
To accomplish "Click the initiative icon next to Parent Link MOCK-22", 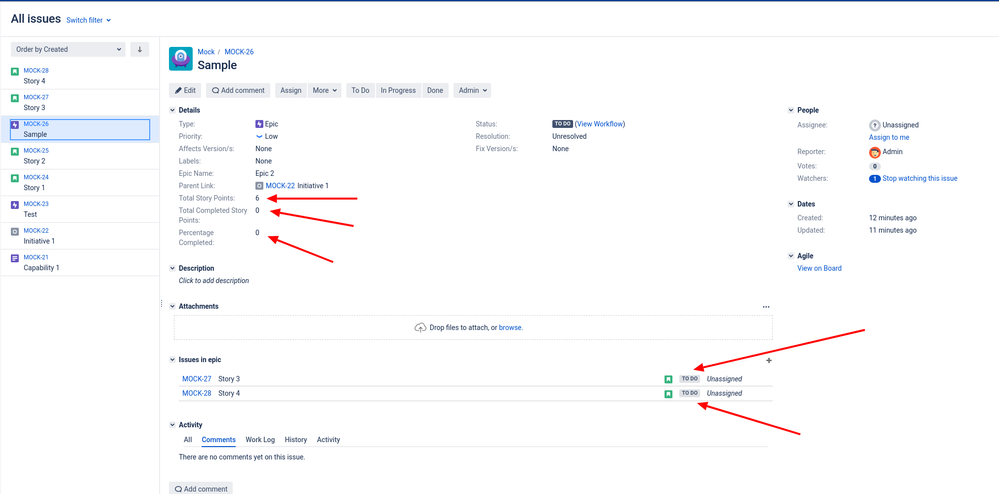I will point(259,185).
